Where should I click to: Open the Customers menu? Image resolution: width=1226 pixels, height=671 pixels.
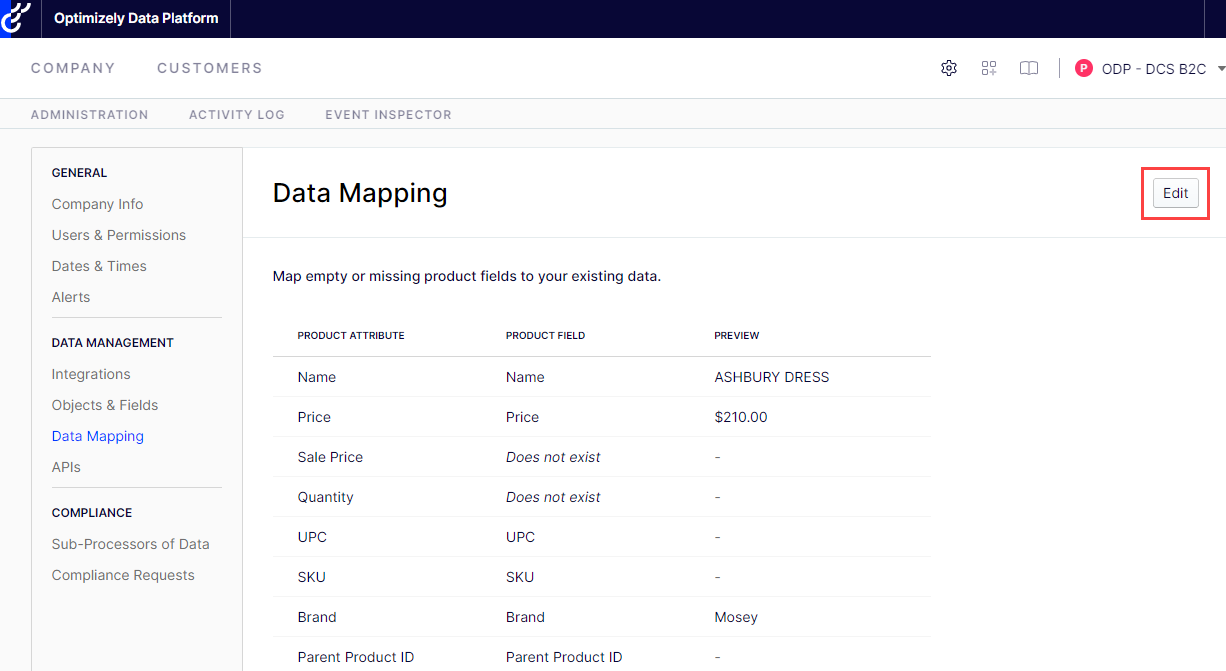pos(209,68)
